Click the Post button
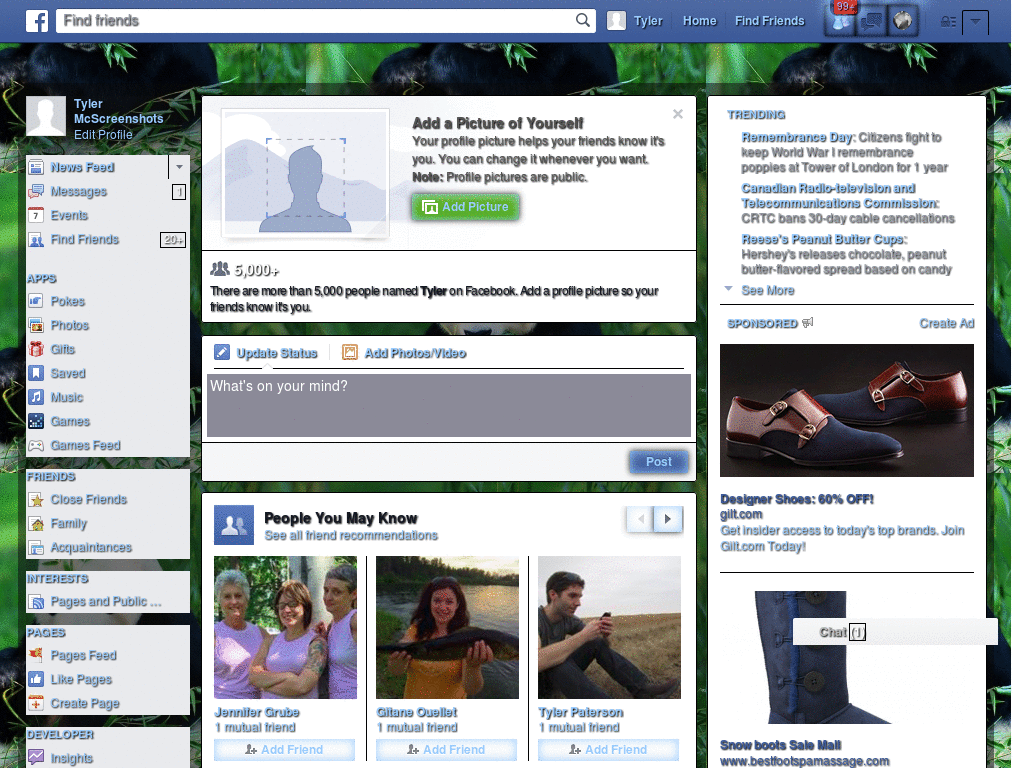This screenshot has height=768, width=1024. pyautogui.click(x=659, y=462)
